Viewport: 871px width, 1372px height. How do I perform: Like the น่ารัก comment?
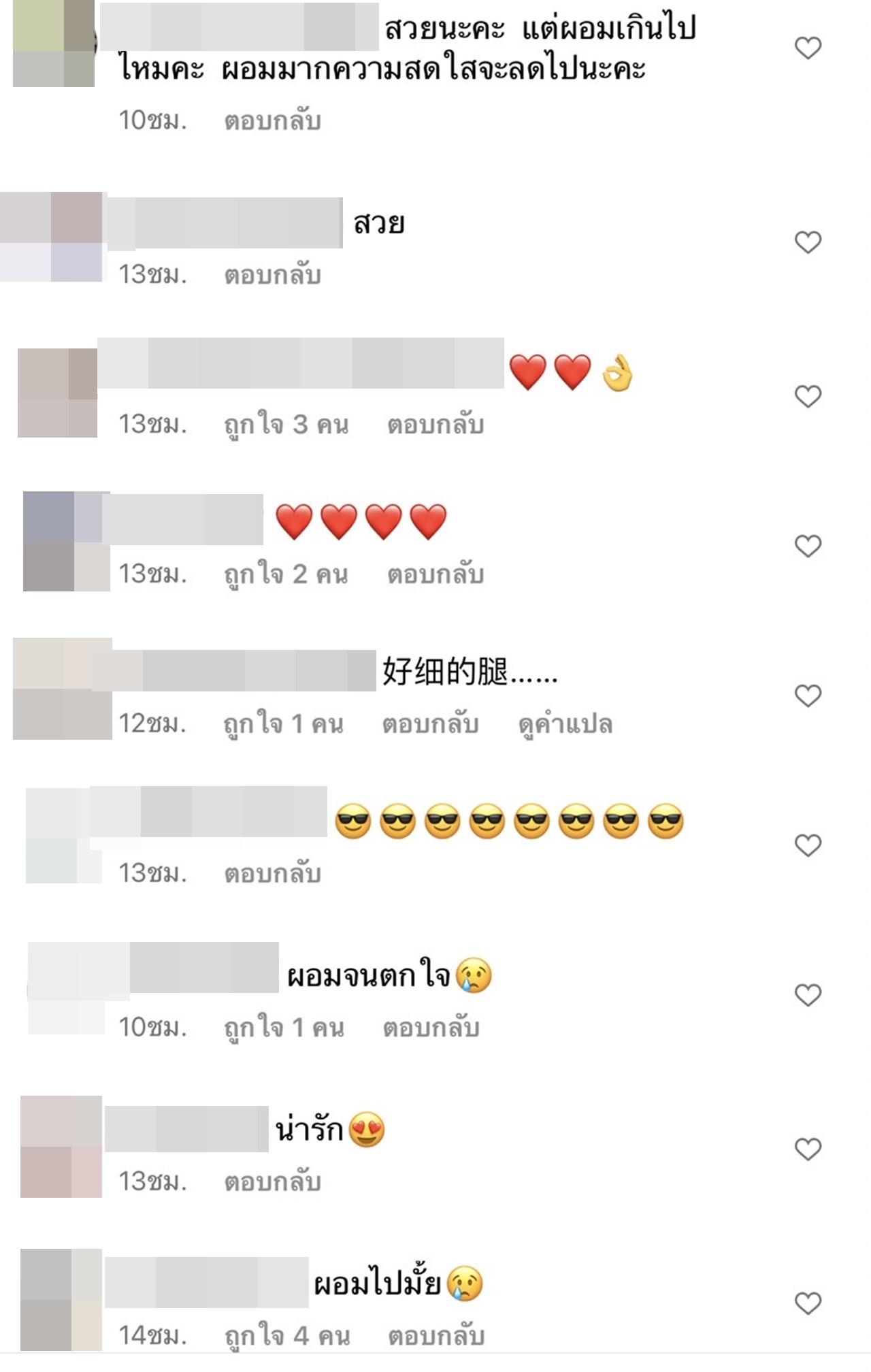click(808, 1149)
